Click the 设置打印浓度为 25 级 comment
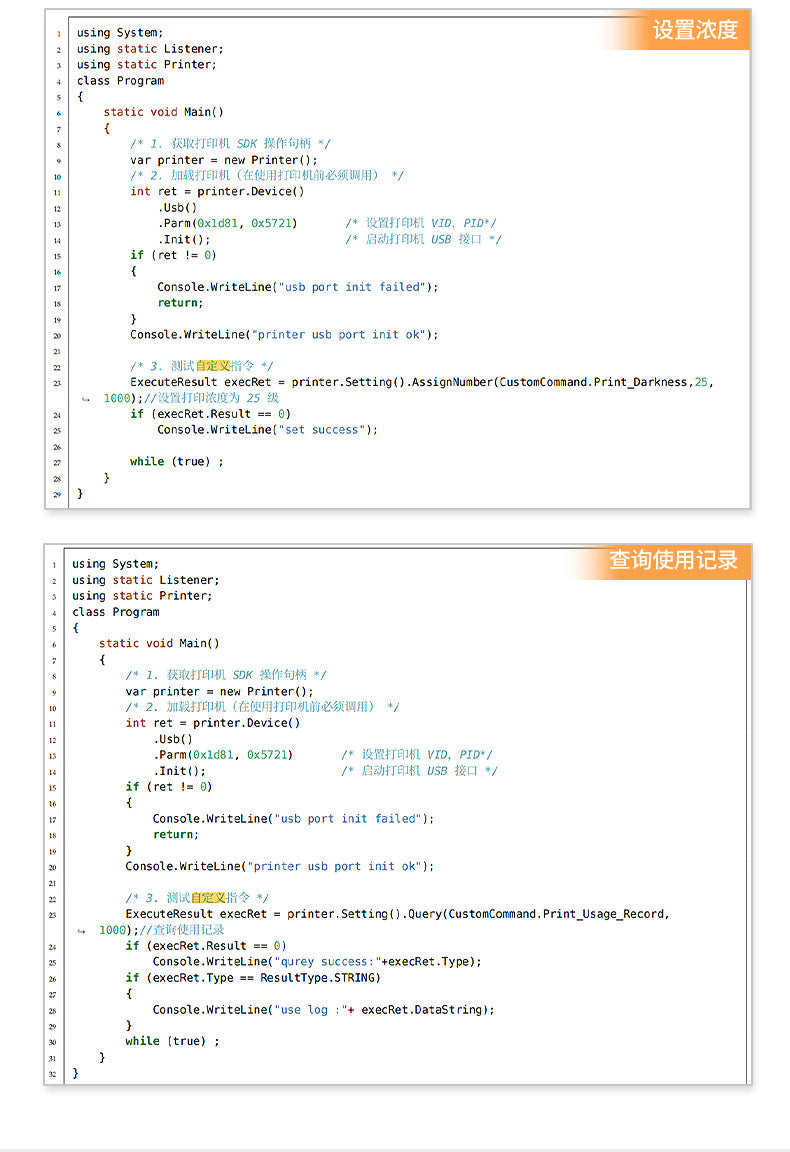This screenshot has height=1152, width=790. [212, 398]
